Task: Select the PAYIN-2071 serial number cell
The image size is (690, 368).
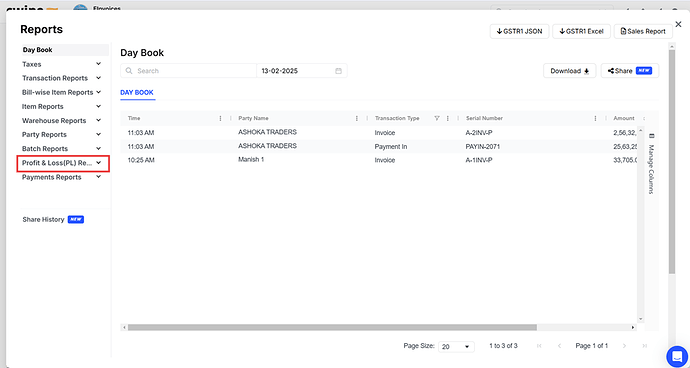Action: point(483,147)
